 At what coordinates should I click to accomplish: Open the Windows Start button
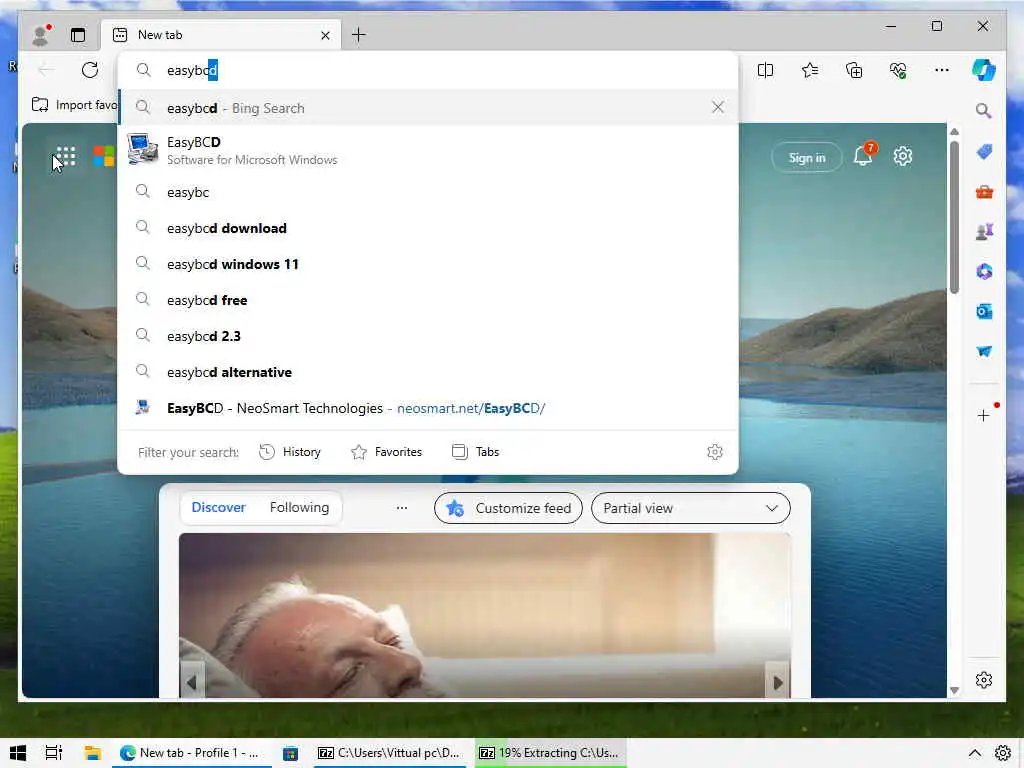tap(18, 753)
